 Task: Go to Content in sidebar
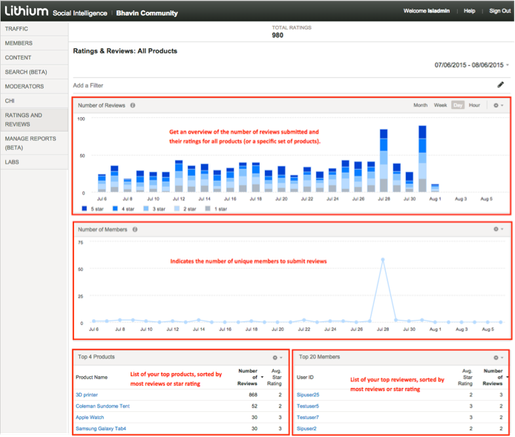tap(34, 58)
